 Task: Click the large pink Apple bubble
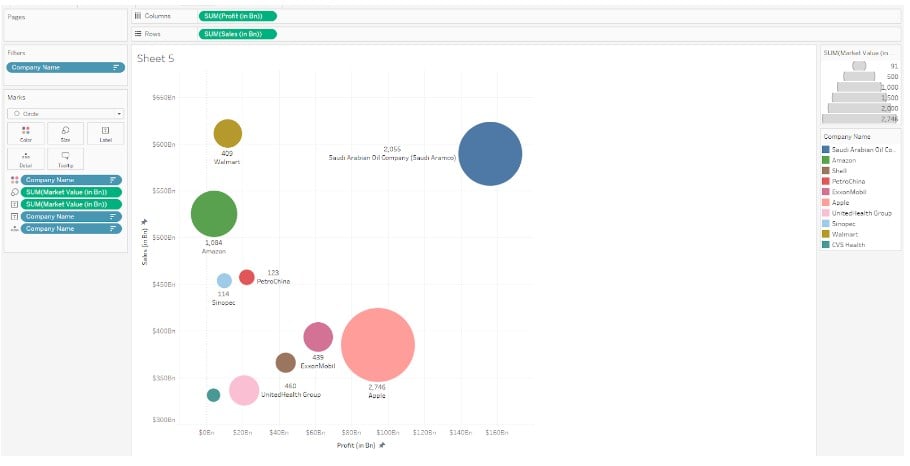(378, 345)
